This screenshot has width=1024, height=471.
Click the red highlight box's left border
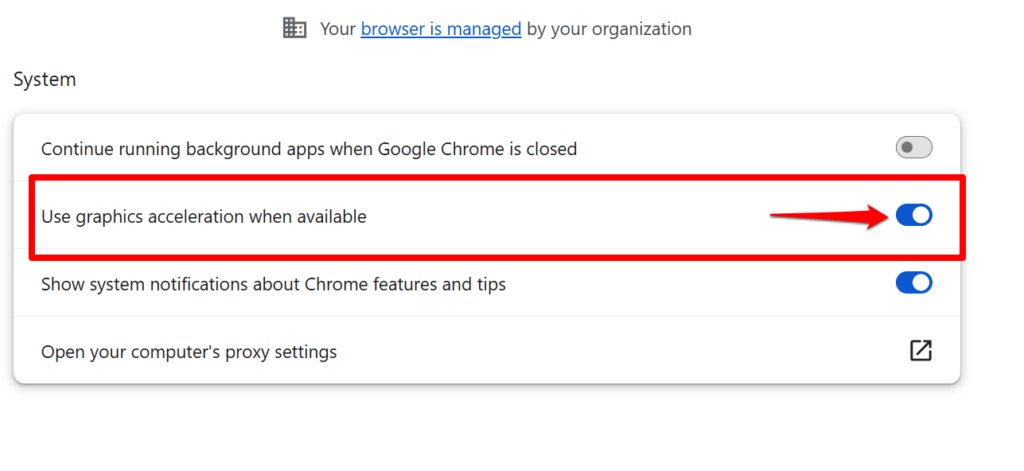[x=31, y=215]
